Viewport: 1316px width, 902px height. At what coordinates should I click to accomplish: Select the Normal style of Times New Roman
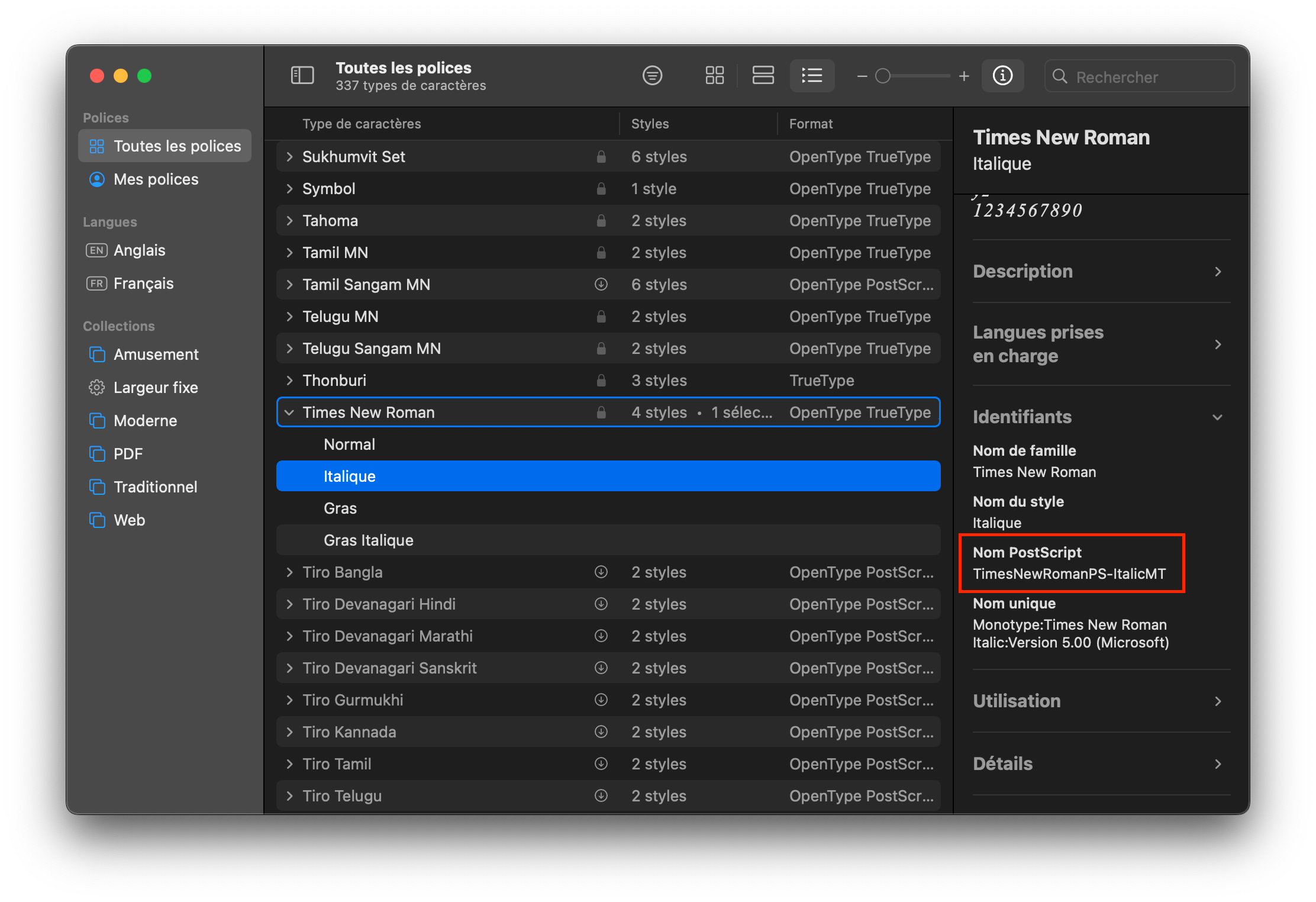point(349,444)
